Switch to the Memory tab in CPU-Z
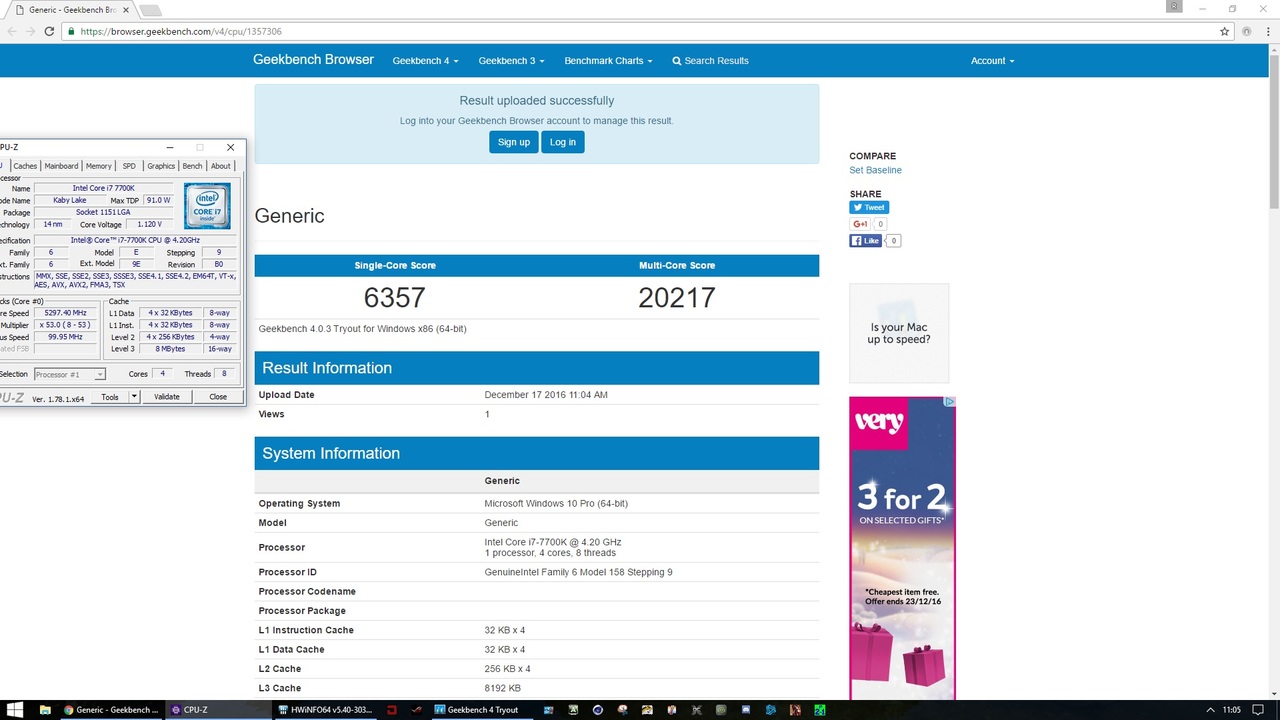Image resolution: width=1280 pixels, height=720 pixels. [x=98, y=166]
